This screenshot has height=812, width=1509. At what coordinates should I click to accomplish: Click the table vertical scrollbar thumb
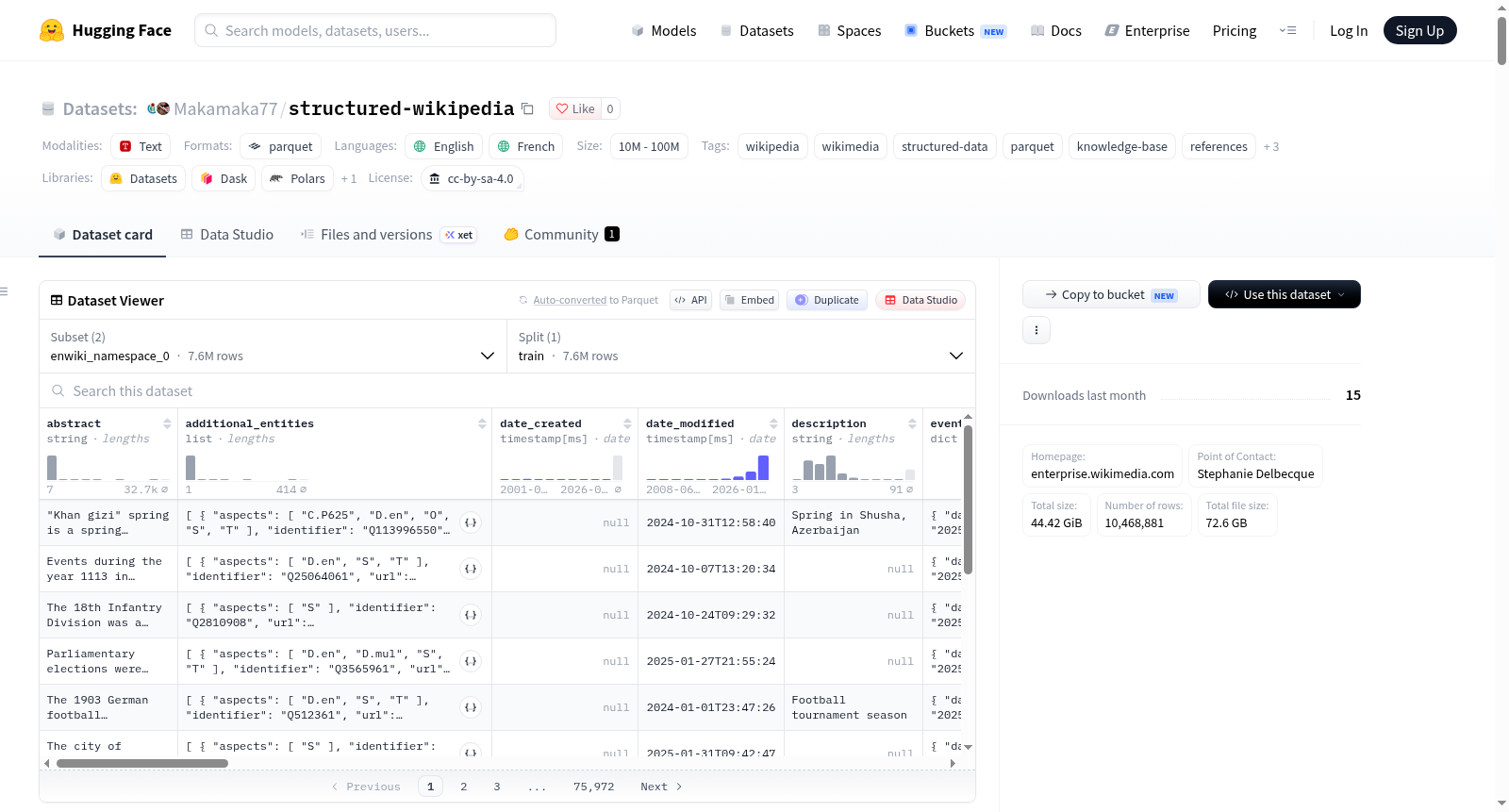[x=968, y=499]
